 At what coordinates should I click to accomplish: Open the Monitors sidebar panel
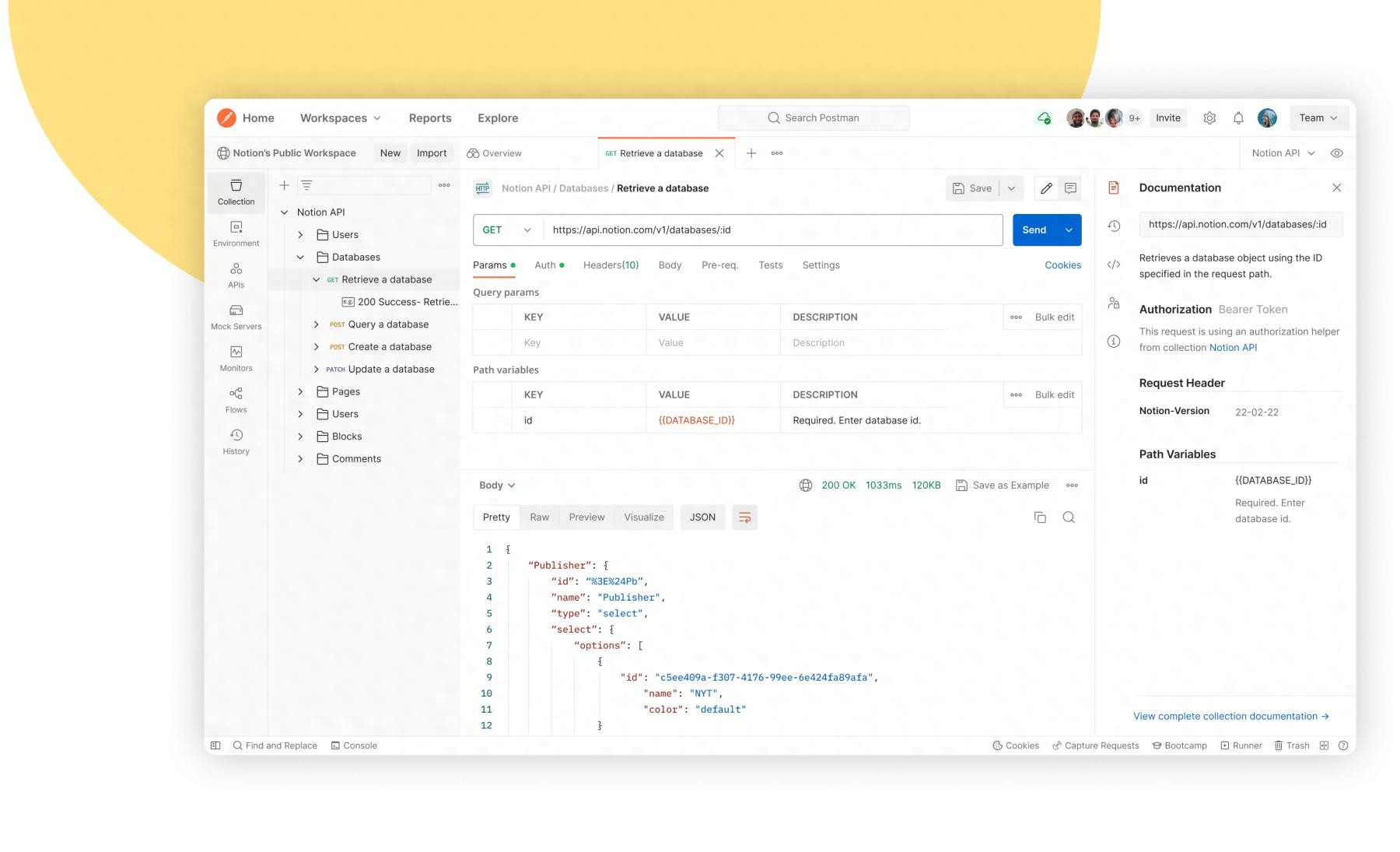pyautogui.click(x=236, y=358)
